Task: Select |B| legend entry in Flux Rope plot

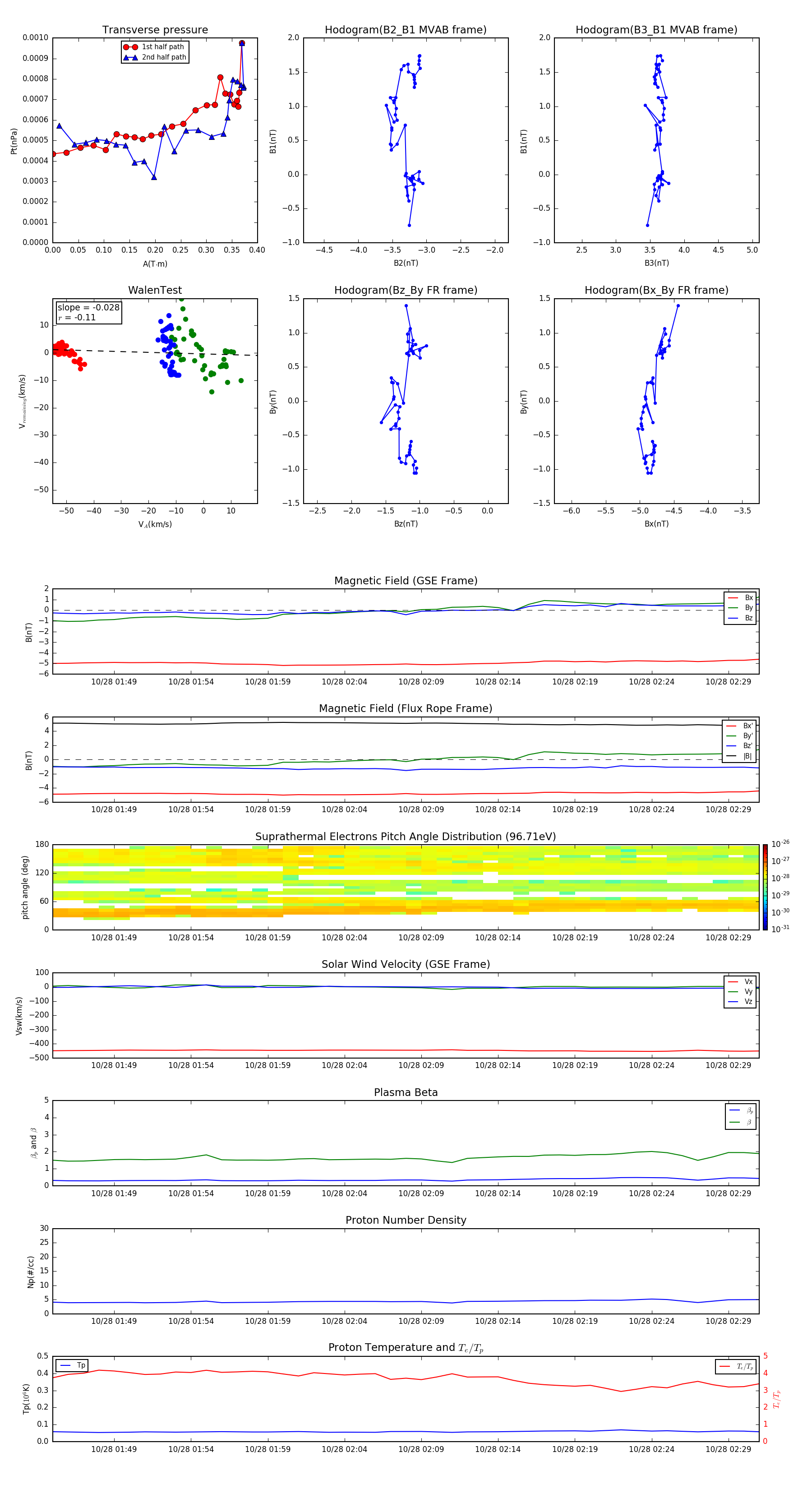Action: [x=739, y=756]
